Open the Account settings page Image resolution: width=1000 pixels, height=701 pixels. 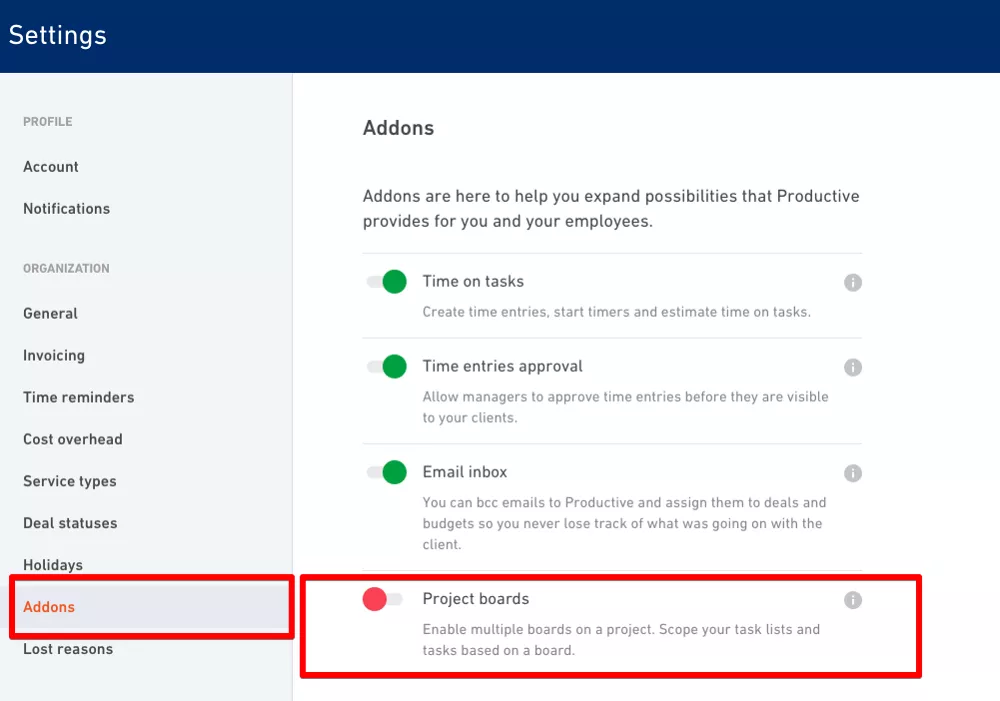point(51,166)
